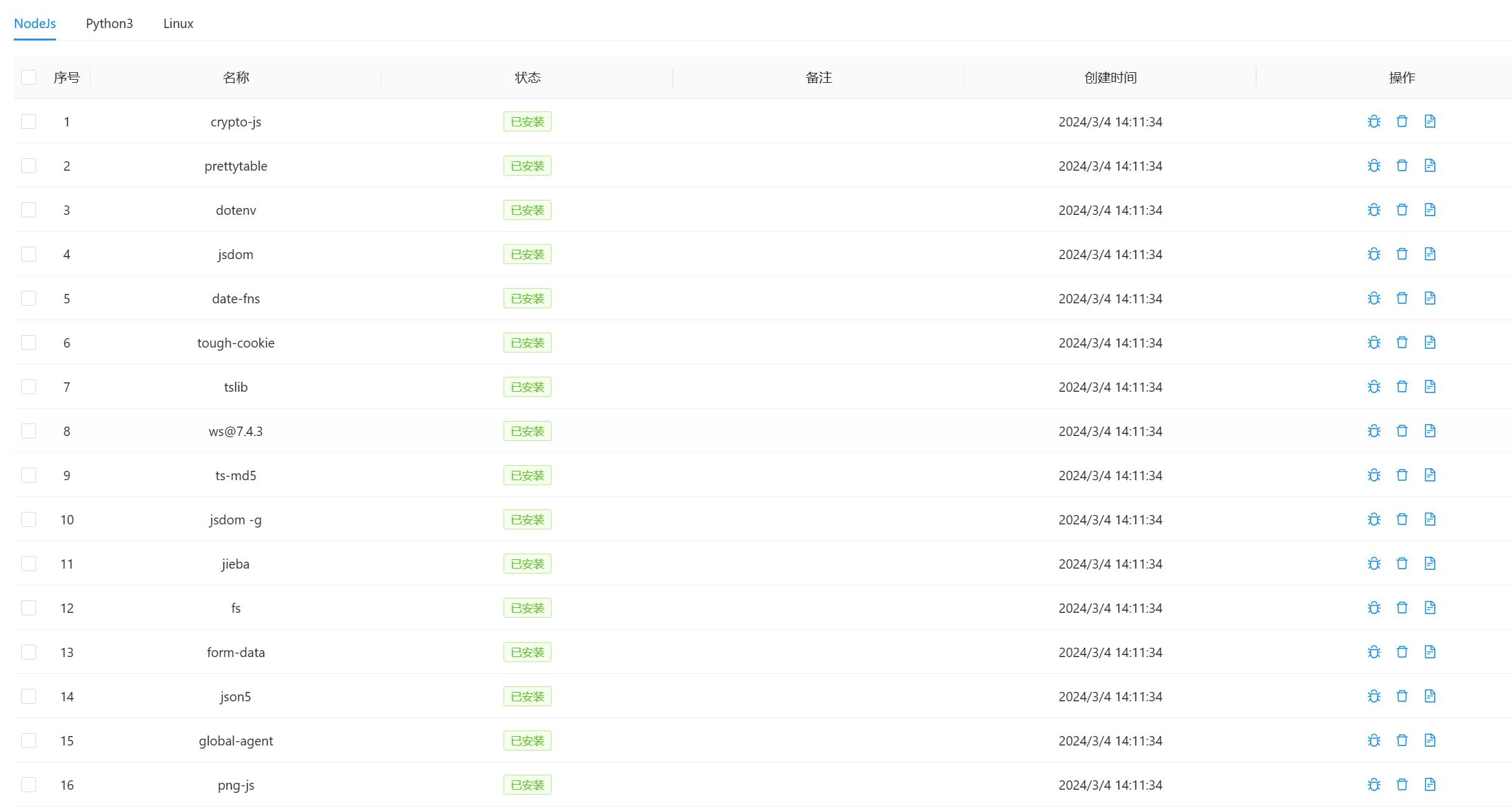
Task: Click the date-fns name cell
Action: point(236,298)
